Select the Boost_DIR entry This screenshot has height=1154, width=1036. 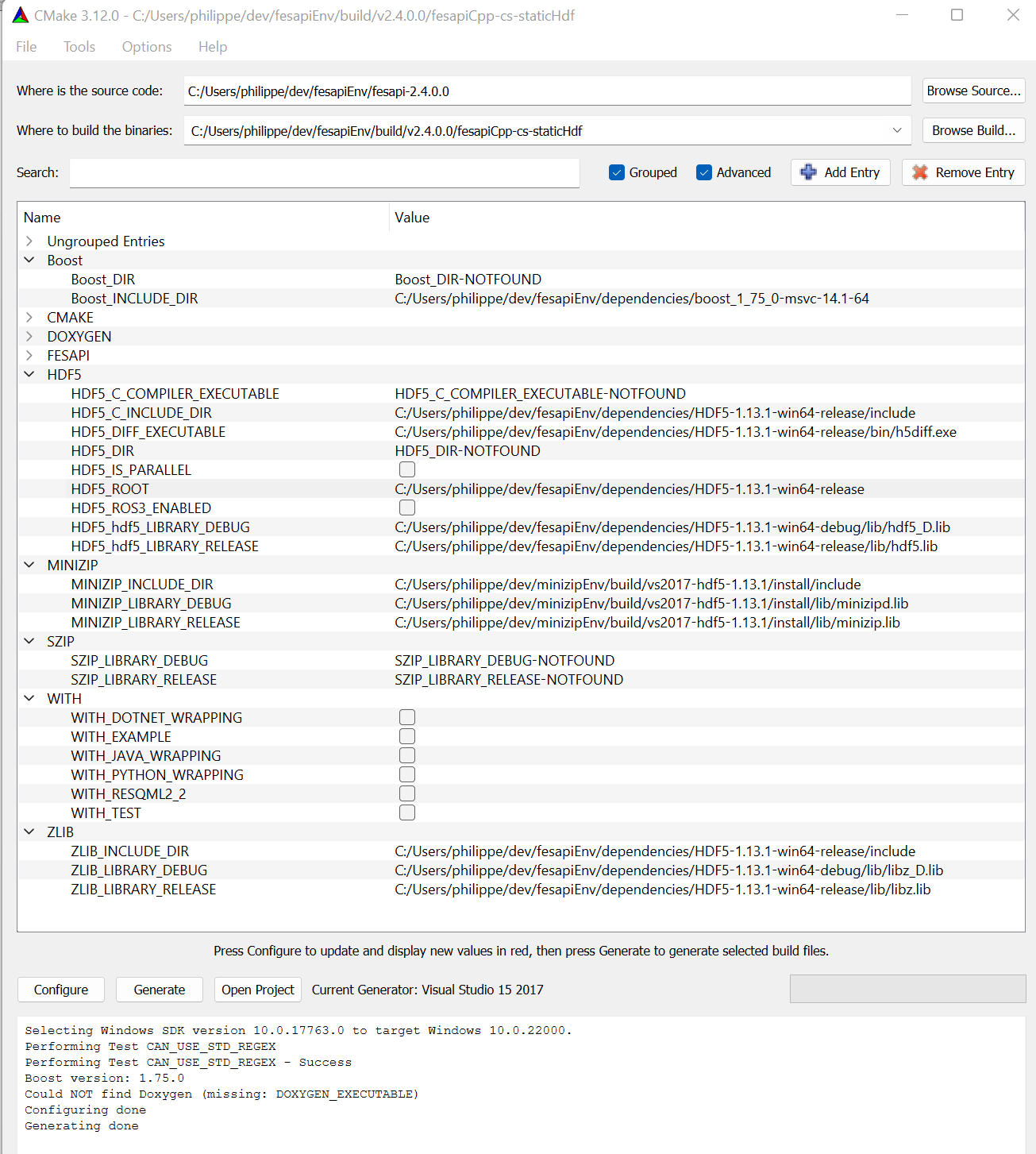point(103,279)
